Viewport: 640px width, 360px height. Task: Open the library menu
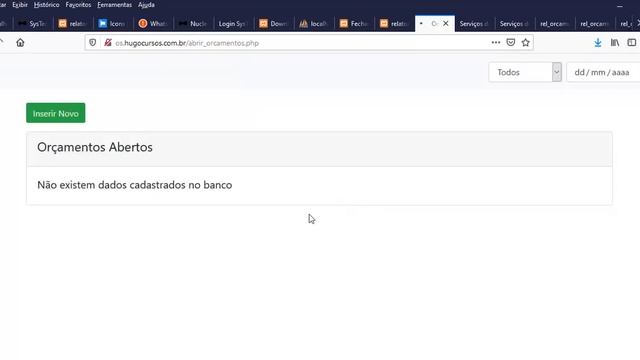[x=615, y=42]
